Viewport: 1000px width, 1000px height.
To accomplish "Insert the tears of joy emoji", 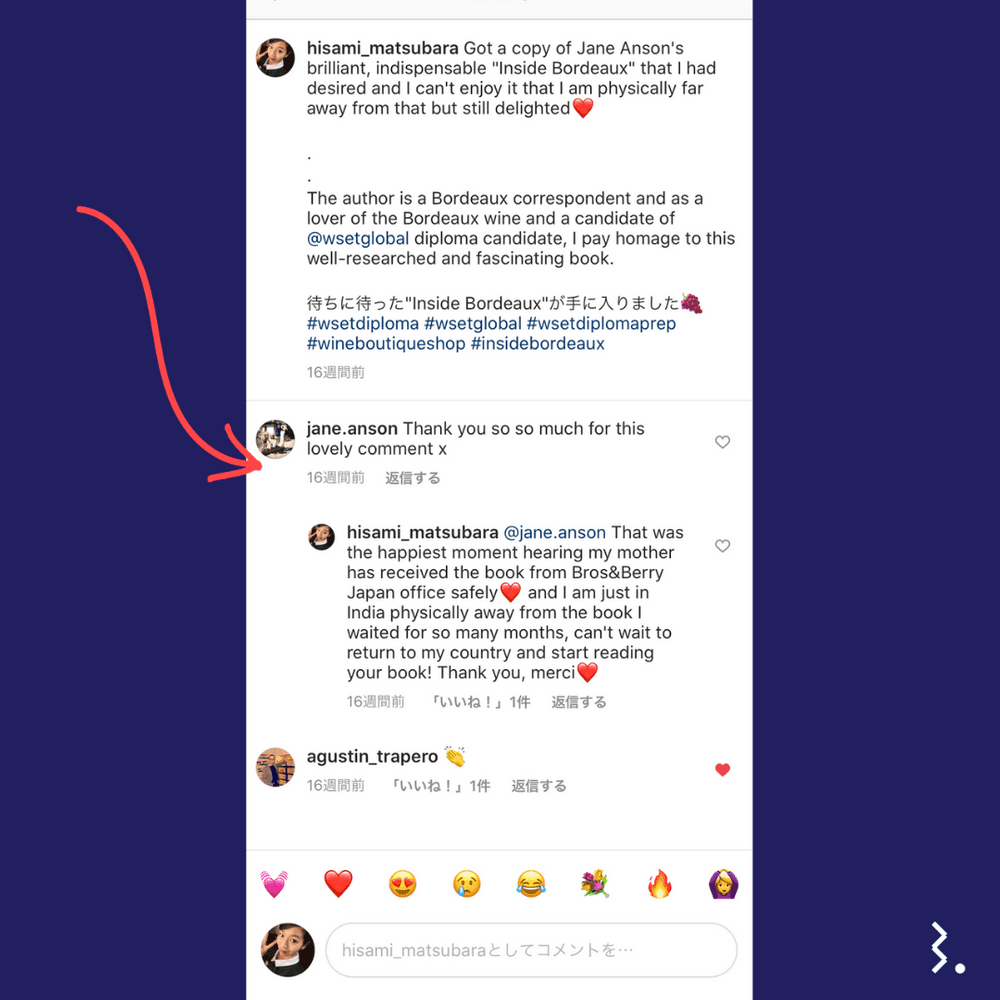I will [531, 884].
